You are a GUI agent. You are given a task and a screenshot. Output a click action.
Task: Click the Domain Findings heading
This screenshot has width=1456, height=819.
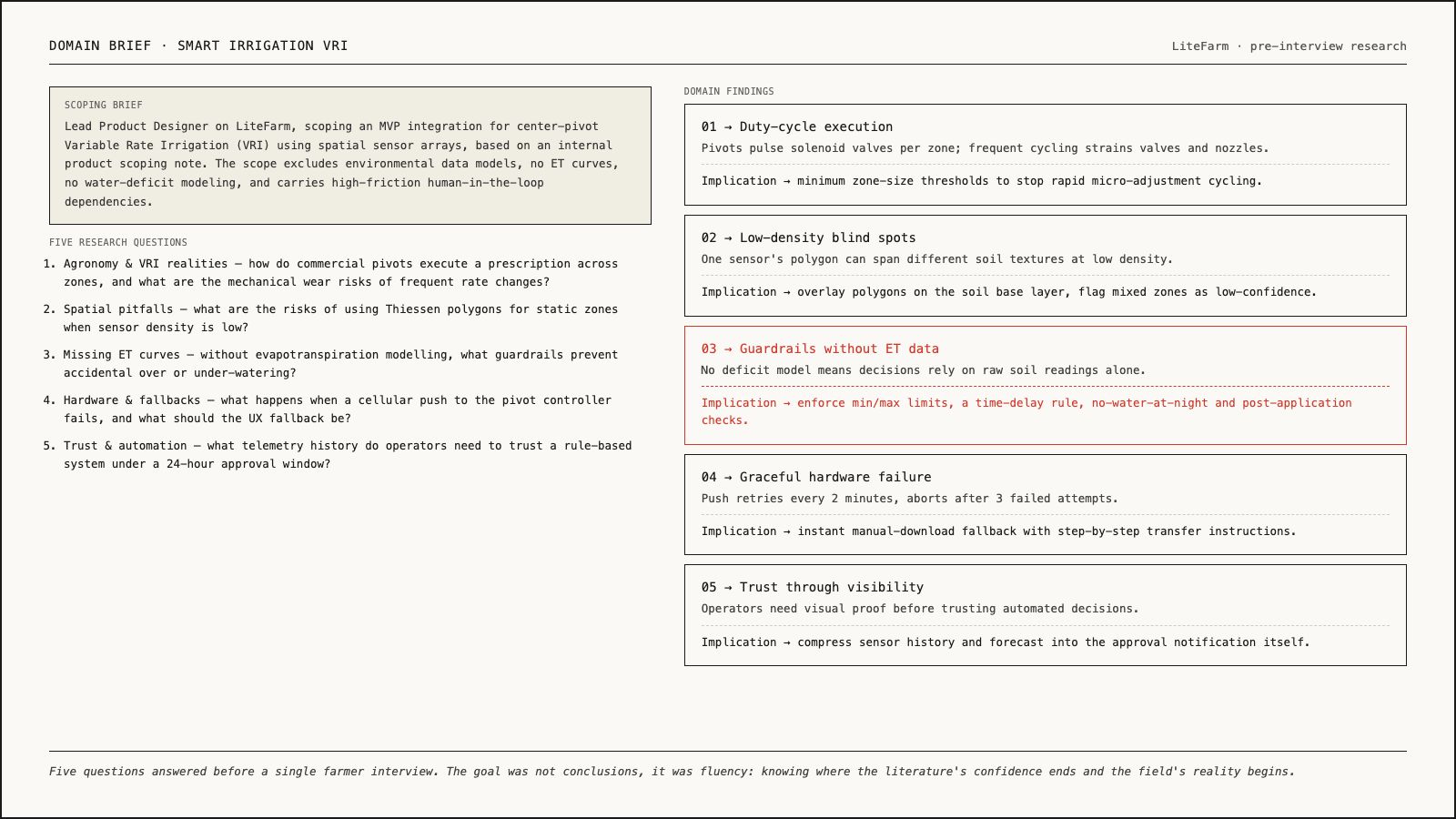click(729, 91)
